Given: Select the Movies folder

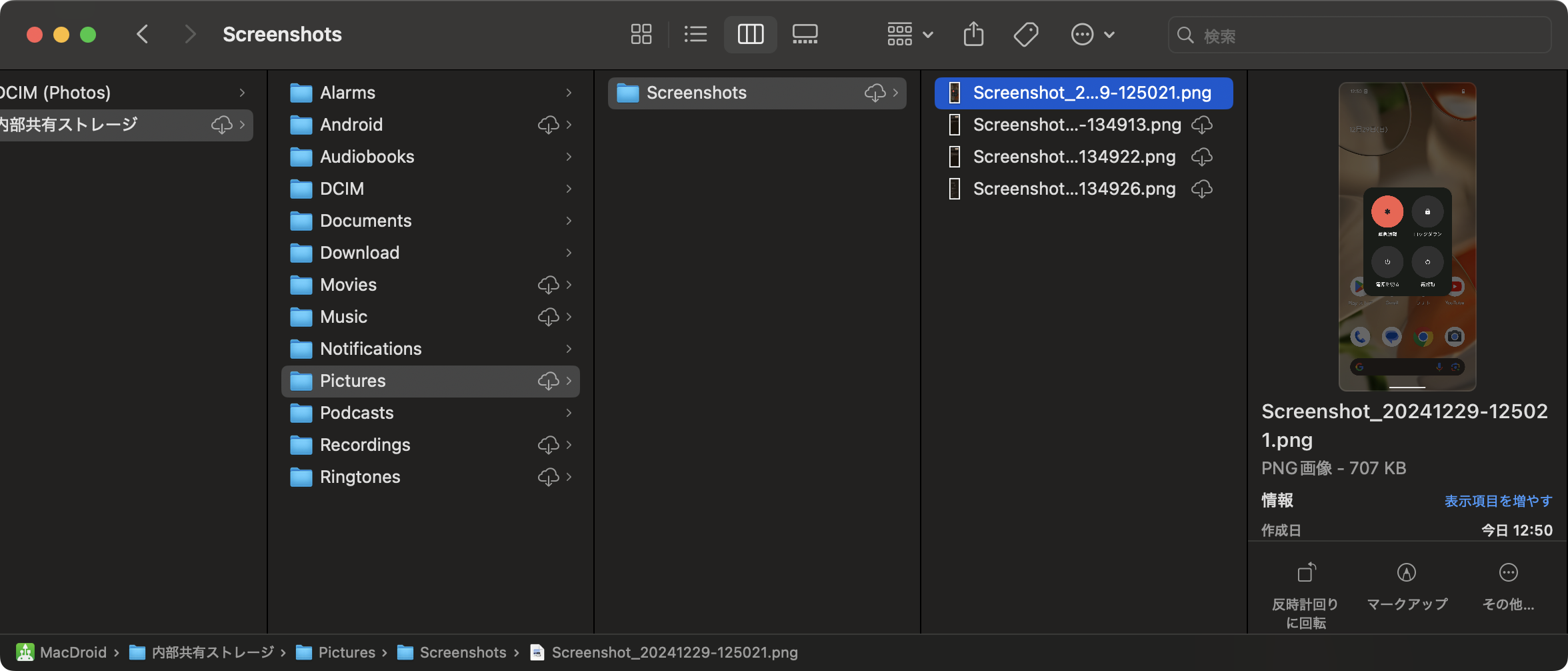Looking at the screenshot, I should [349, 285].
